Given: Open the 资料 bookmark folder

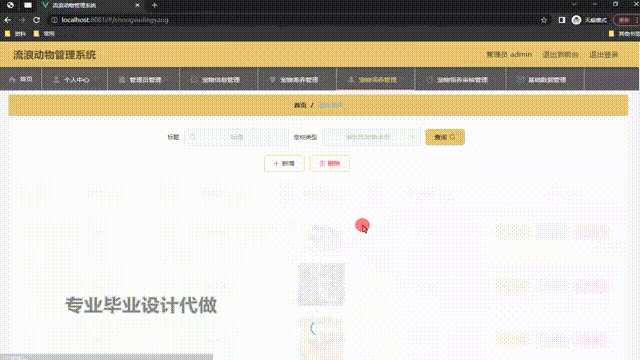Looking at the screenshot, I should click(16, 34).
